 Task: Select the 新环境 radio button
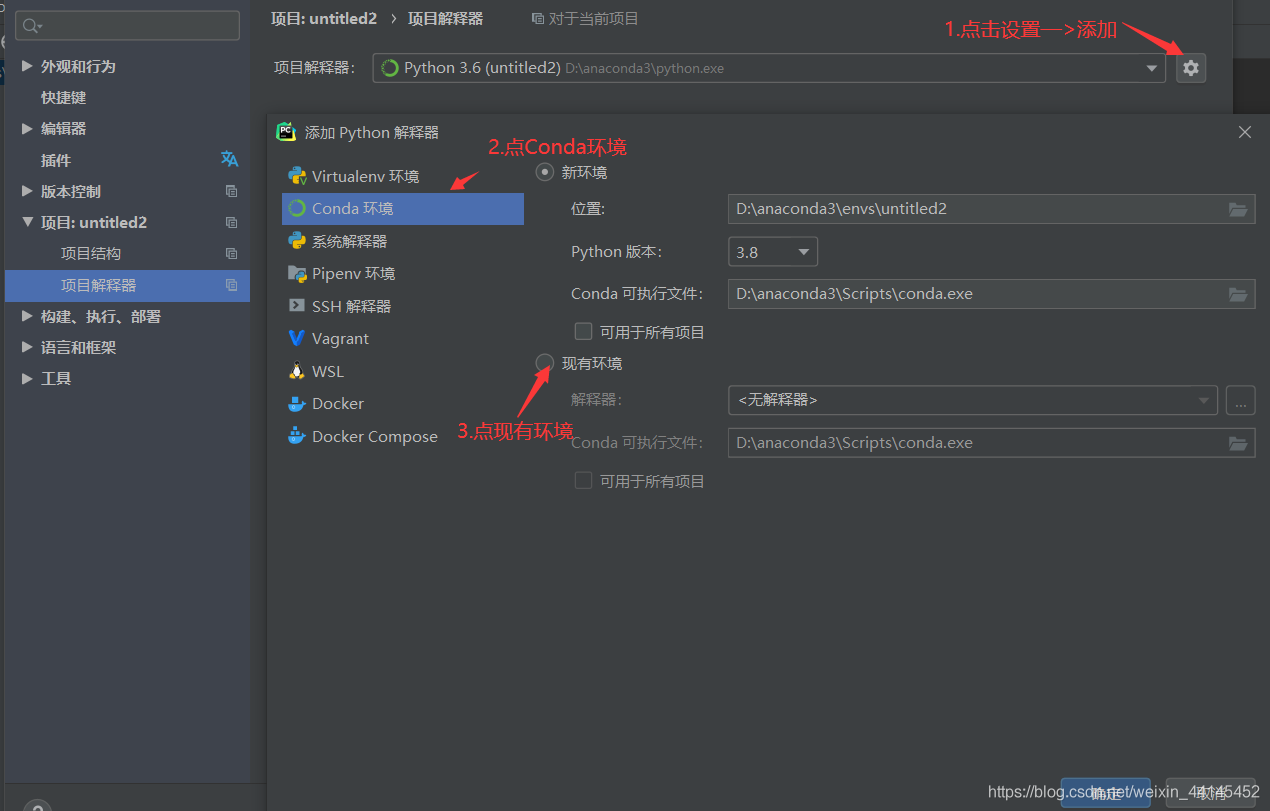(545, 172)
